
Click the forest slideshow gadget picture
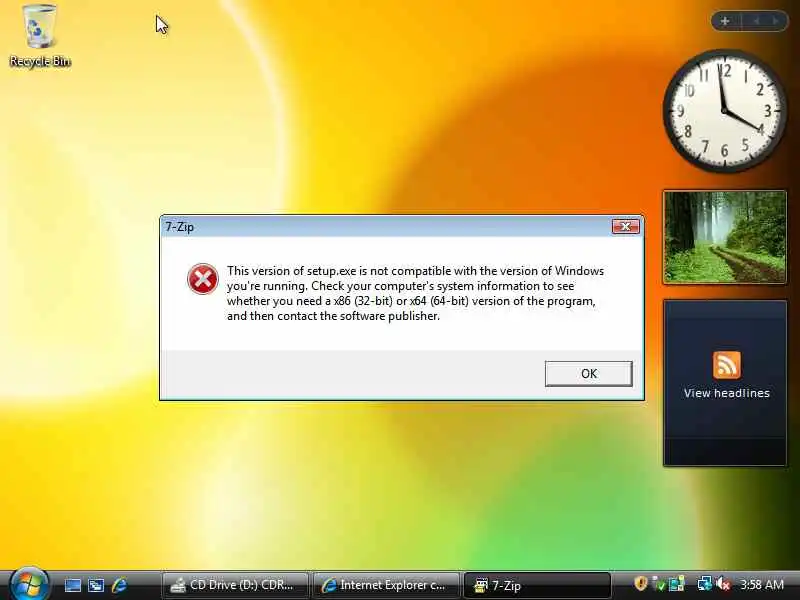point(724,237)
